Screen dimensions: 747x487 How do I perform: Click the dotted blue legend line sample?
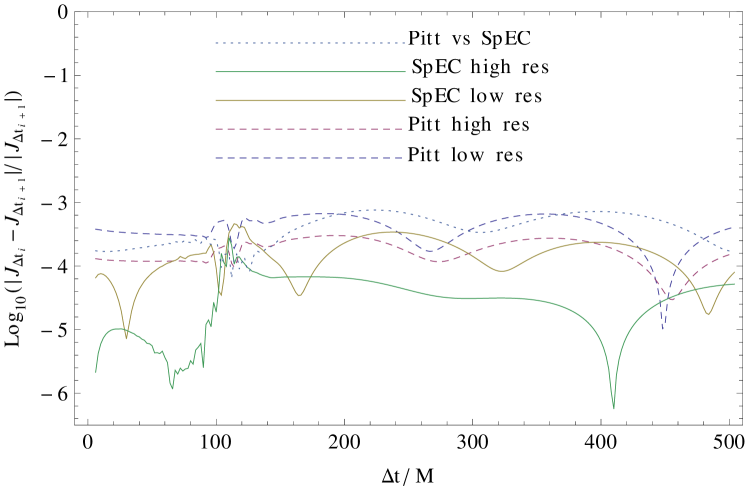(310, 43)
